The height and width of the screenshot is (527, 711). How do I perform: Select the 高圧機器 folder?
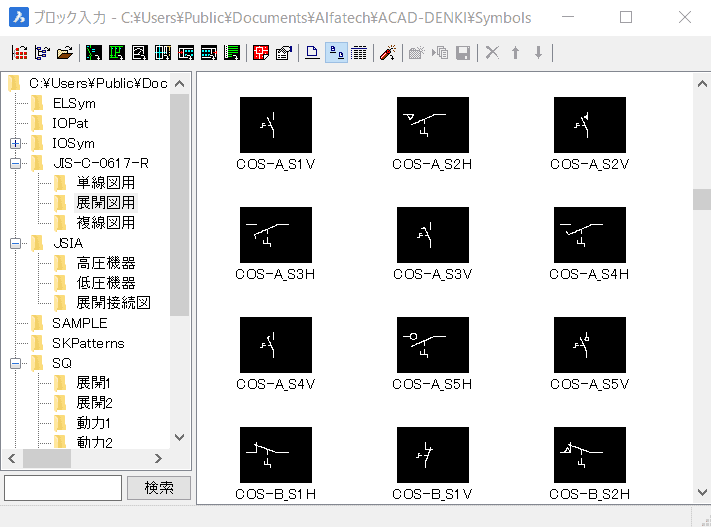106,263
